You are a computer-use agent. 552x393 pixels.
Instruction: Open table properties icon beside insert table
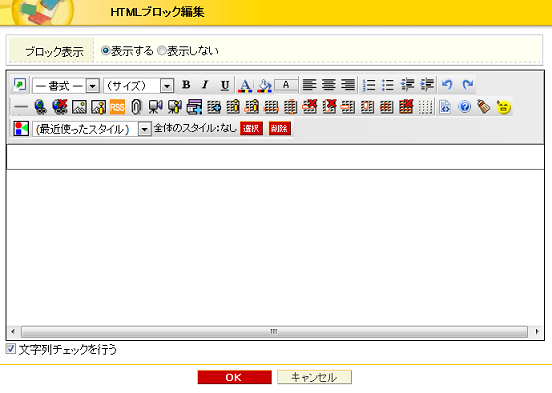point(233,107)
